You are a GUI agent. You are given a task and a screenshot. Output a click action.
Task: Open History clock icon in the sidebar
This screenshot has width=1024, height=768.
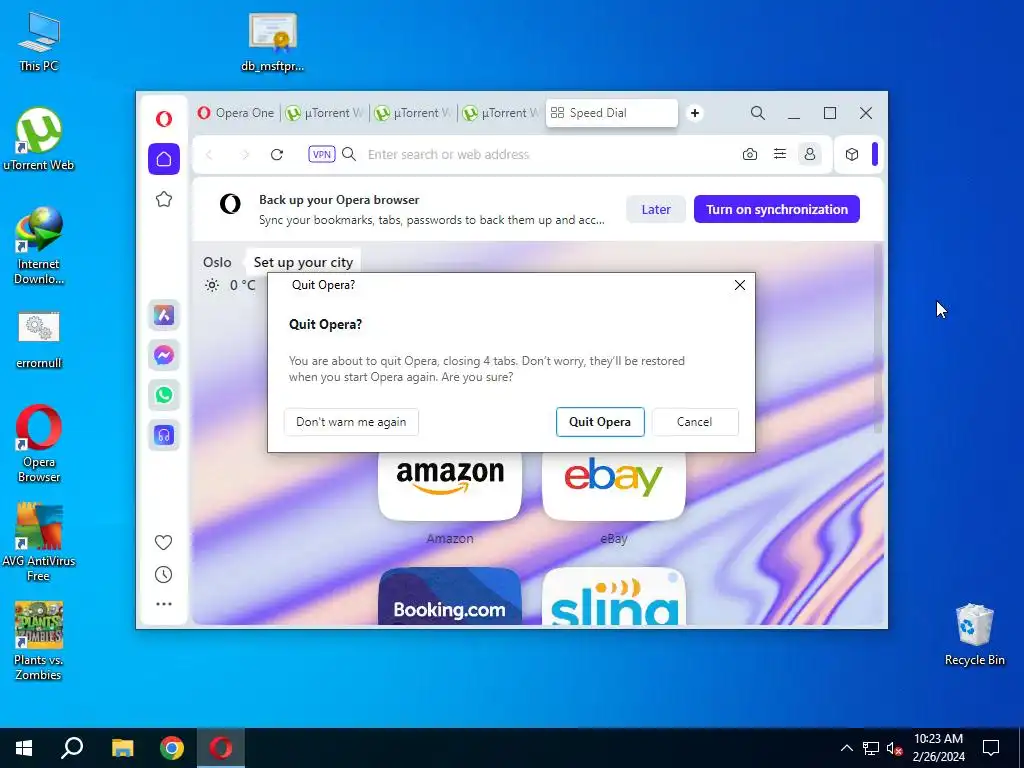[x=164, y=574]
